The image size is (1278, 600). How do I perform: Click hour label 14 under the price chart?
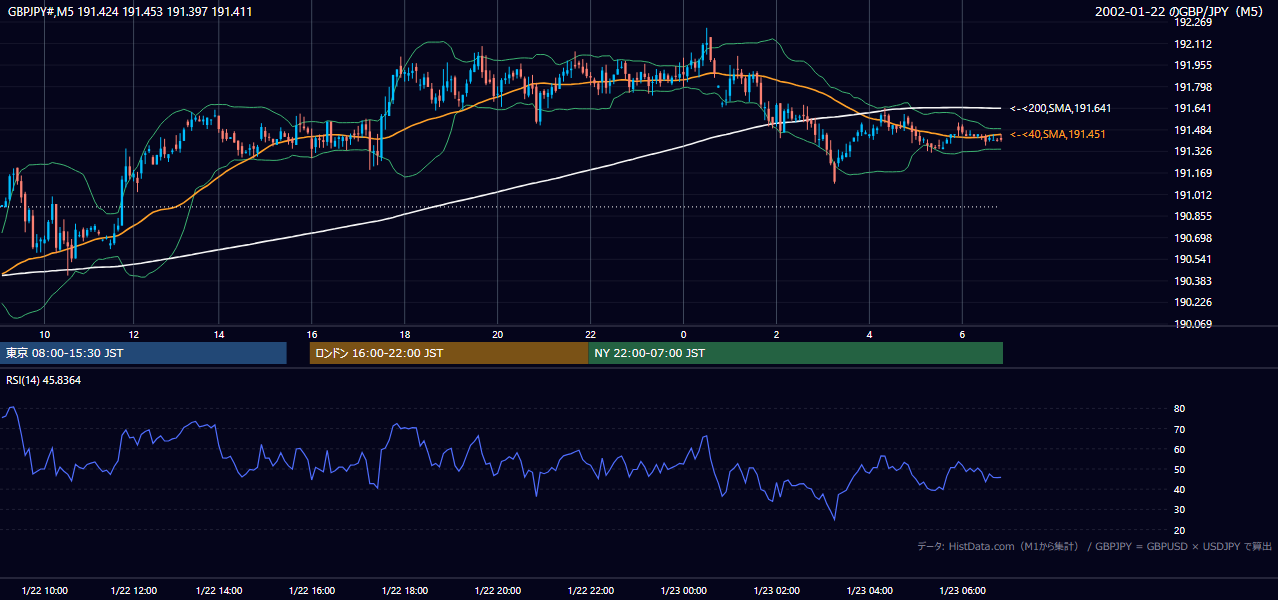[219, 334]
